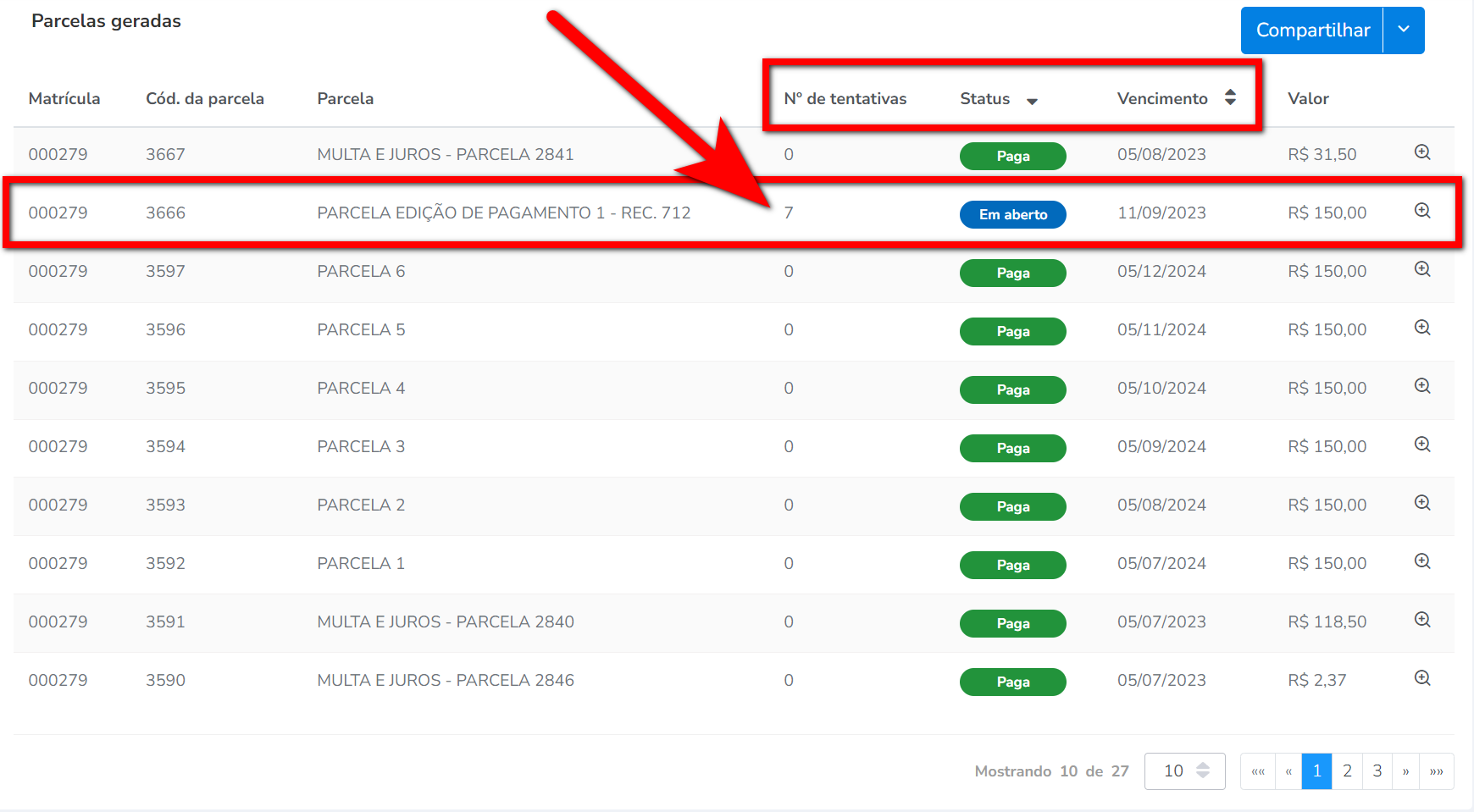The width and height of the screenshot is (1474, 812).
Task: Inspect PARCELA 3 using magnifier icon
Action: pyautogui.click(x=1422, y=445)
